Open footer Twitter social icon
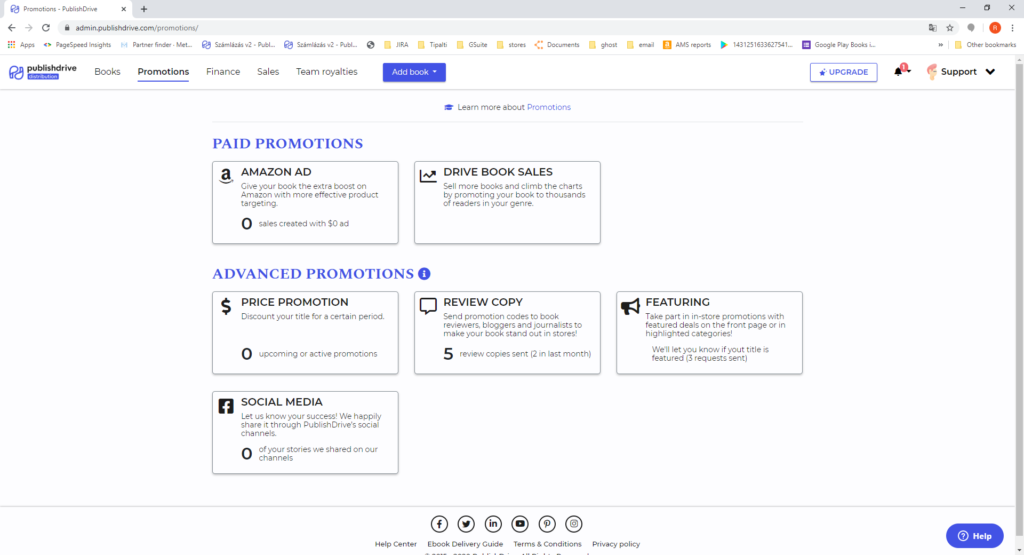Viewport: 1024px width, 555px height. tap(466, 524)
